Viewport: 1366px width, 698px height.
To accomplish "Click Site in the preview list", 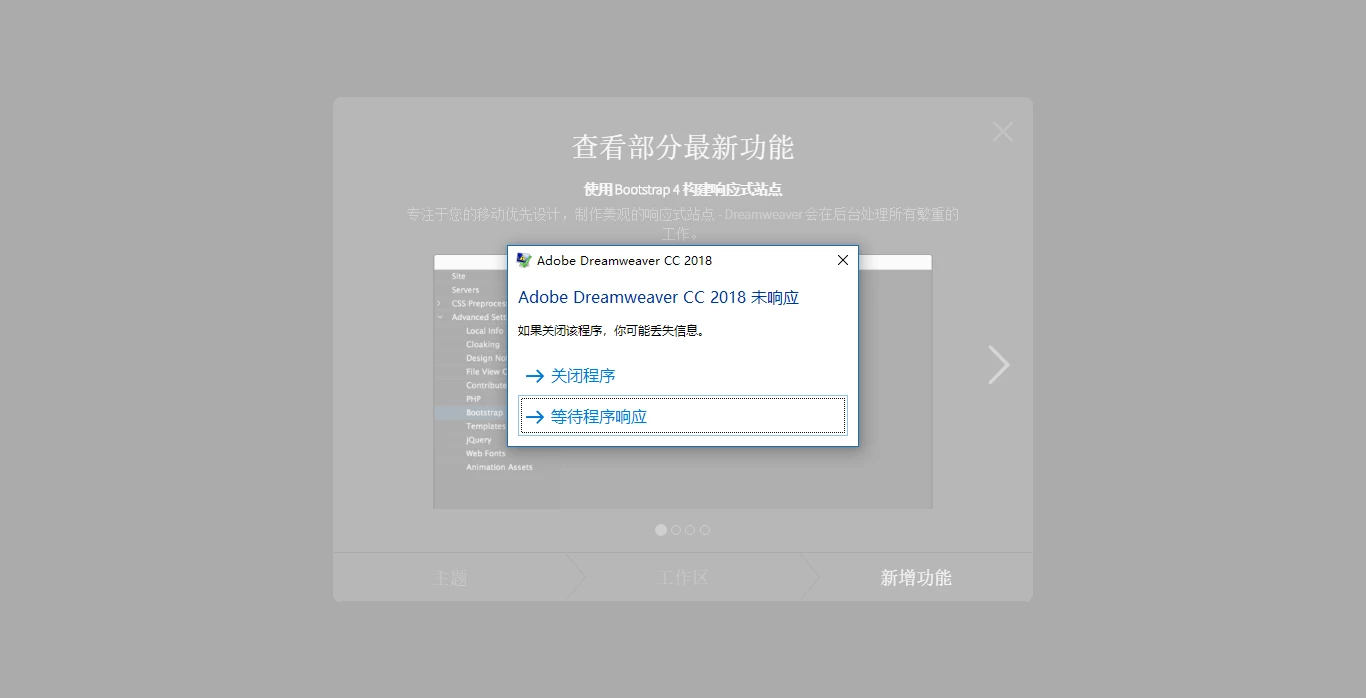I will pyautogui.click(x=458, y=276).
